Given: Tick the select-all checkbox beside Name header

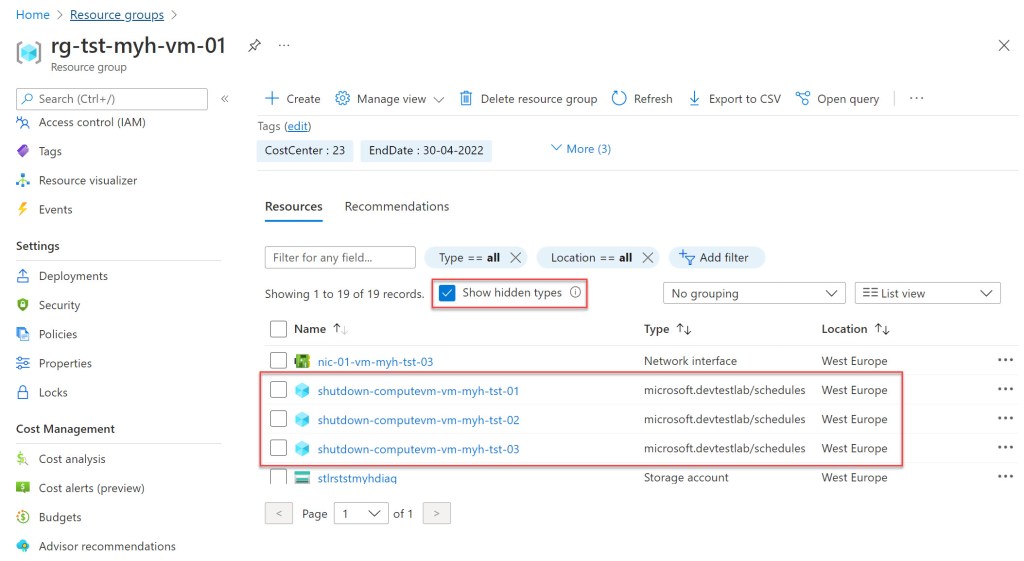Looking at the screenshot, I should pyautogui.click(x=278, y=328).
